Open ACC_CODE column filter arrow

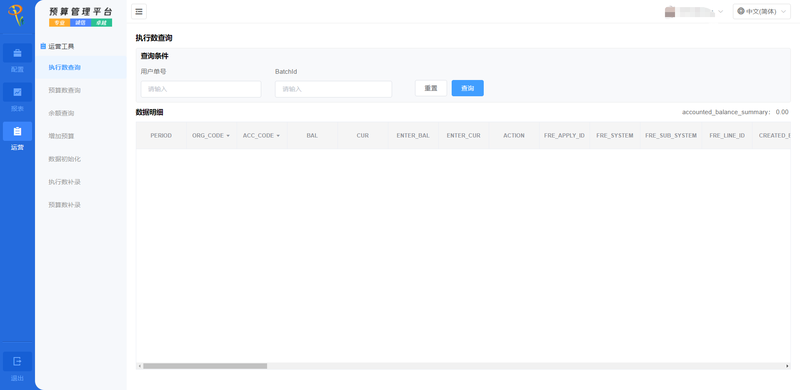pos(278,136)
